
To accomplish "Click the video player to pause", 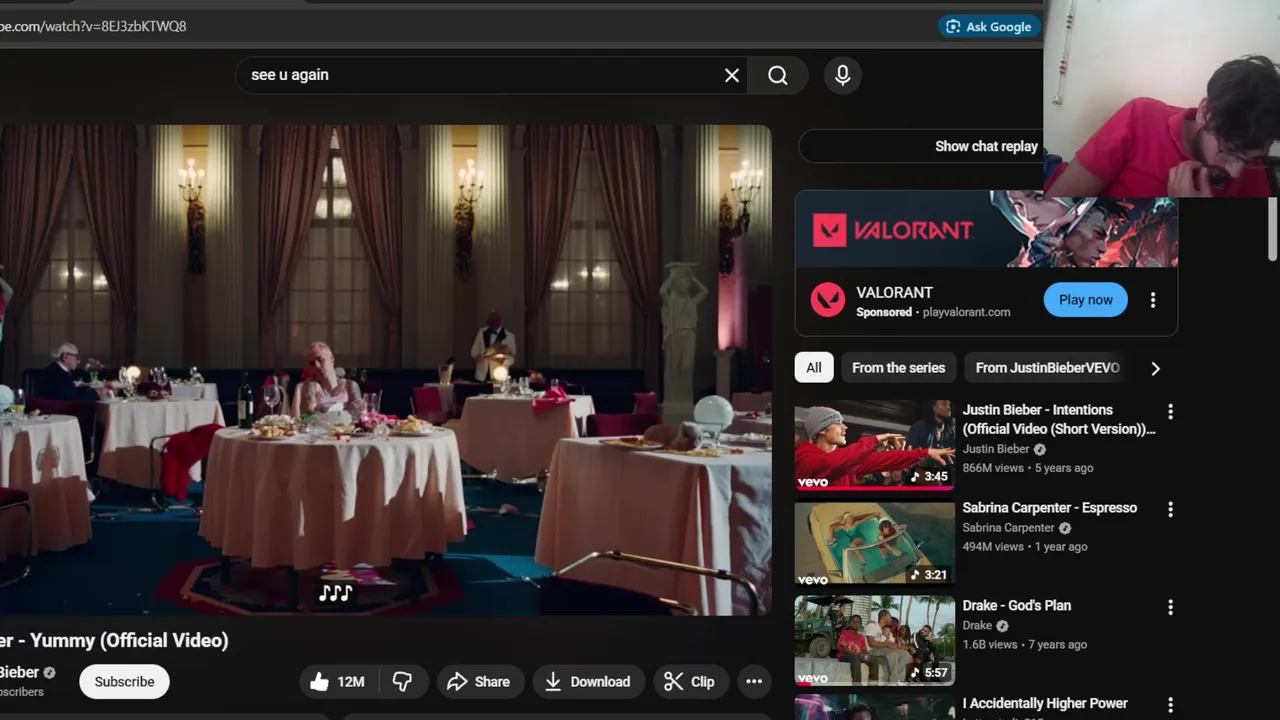I will point(385,370).
